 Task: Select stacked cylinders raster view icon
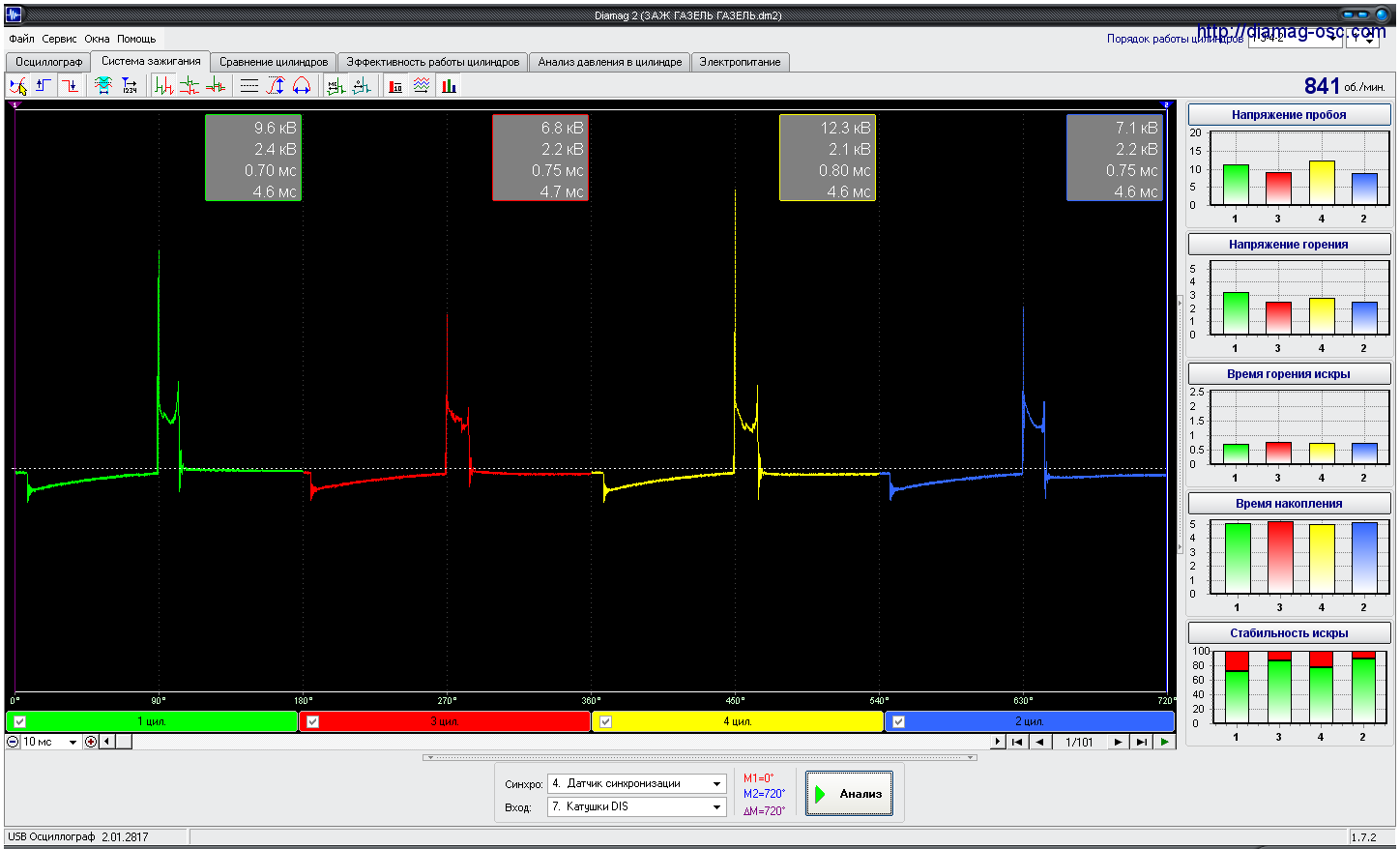(x=190, y=86)
